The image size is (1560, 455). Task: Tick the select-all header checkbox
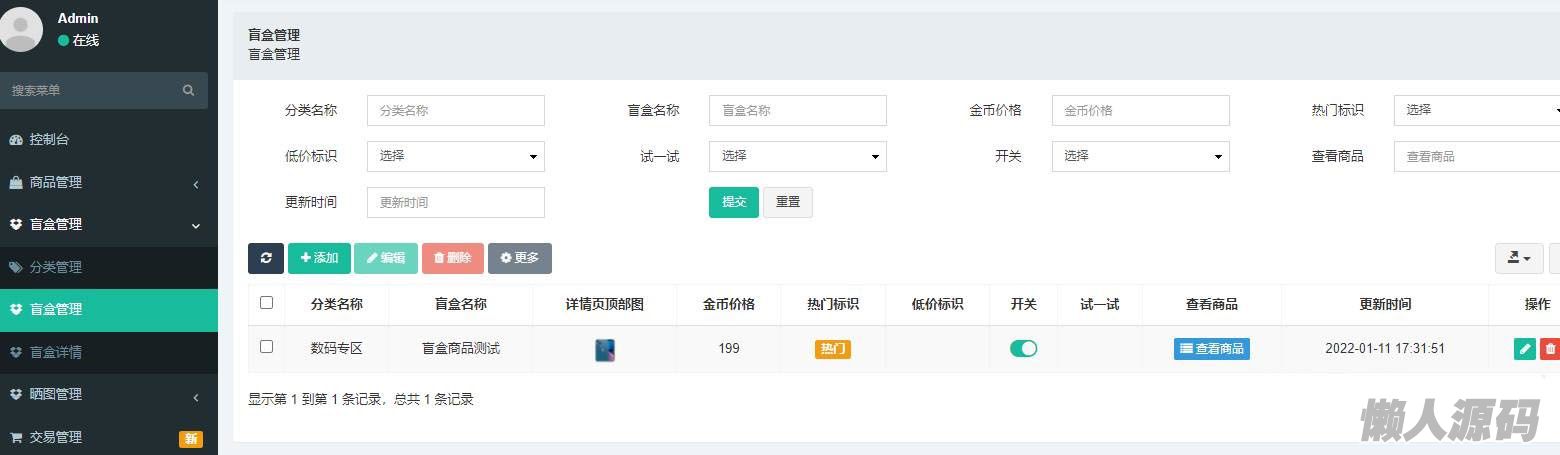(266, 303)
